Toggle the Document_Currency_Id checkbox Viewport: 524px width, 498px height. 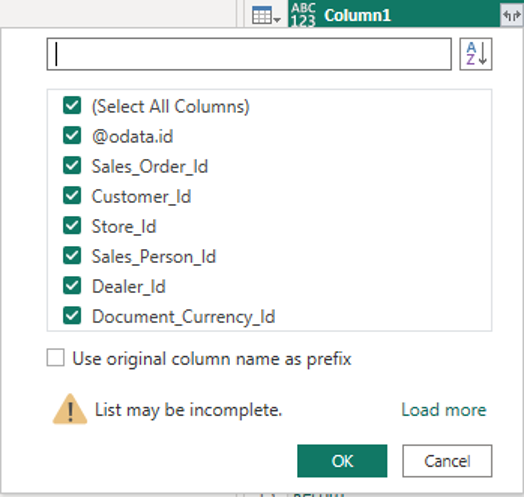pos(72,316)
